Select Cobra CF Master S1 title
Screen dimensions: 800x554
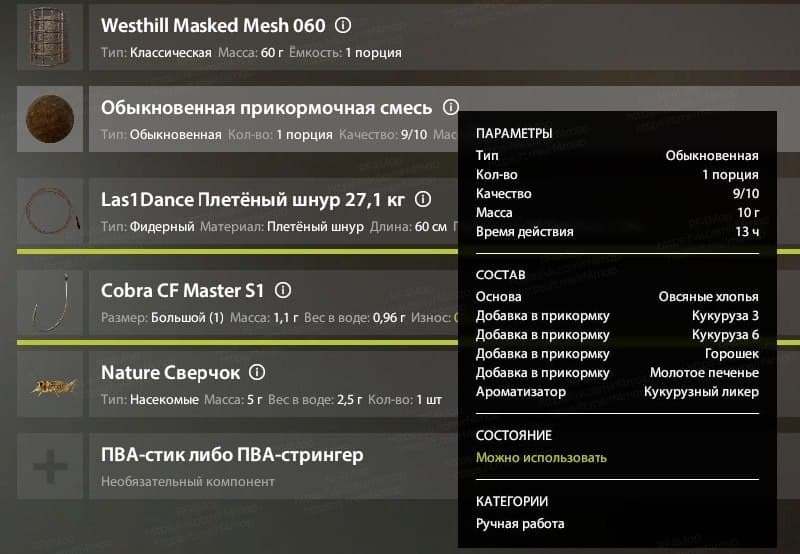tap(182, 291)
